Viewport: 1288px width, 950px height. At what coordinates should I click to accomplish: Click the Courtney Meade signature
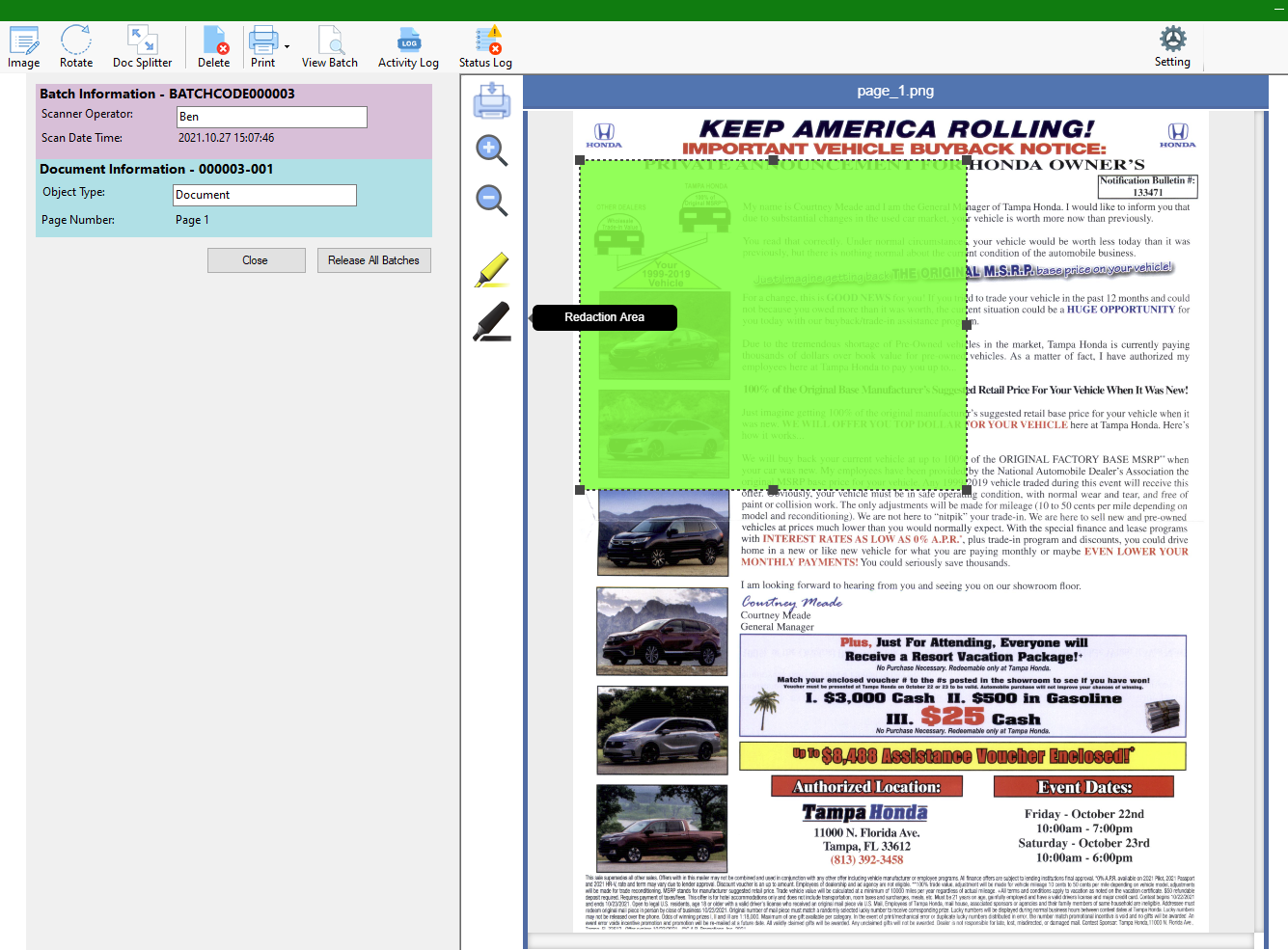792,602
